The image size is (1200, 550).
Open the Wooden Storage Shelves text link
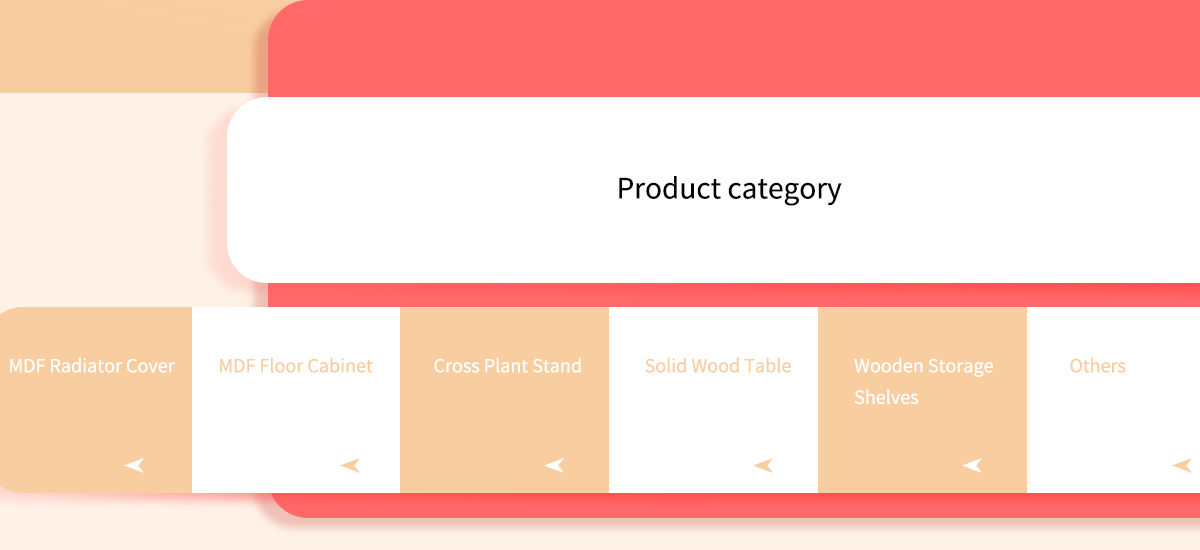(924, 381)
